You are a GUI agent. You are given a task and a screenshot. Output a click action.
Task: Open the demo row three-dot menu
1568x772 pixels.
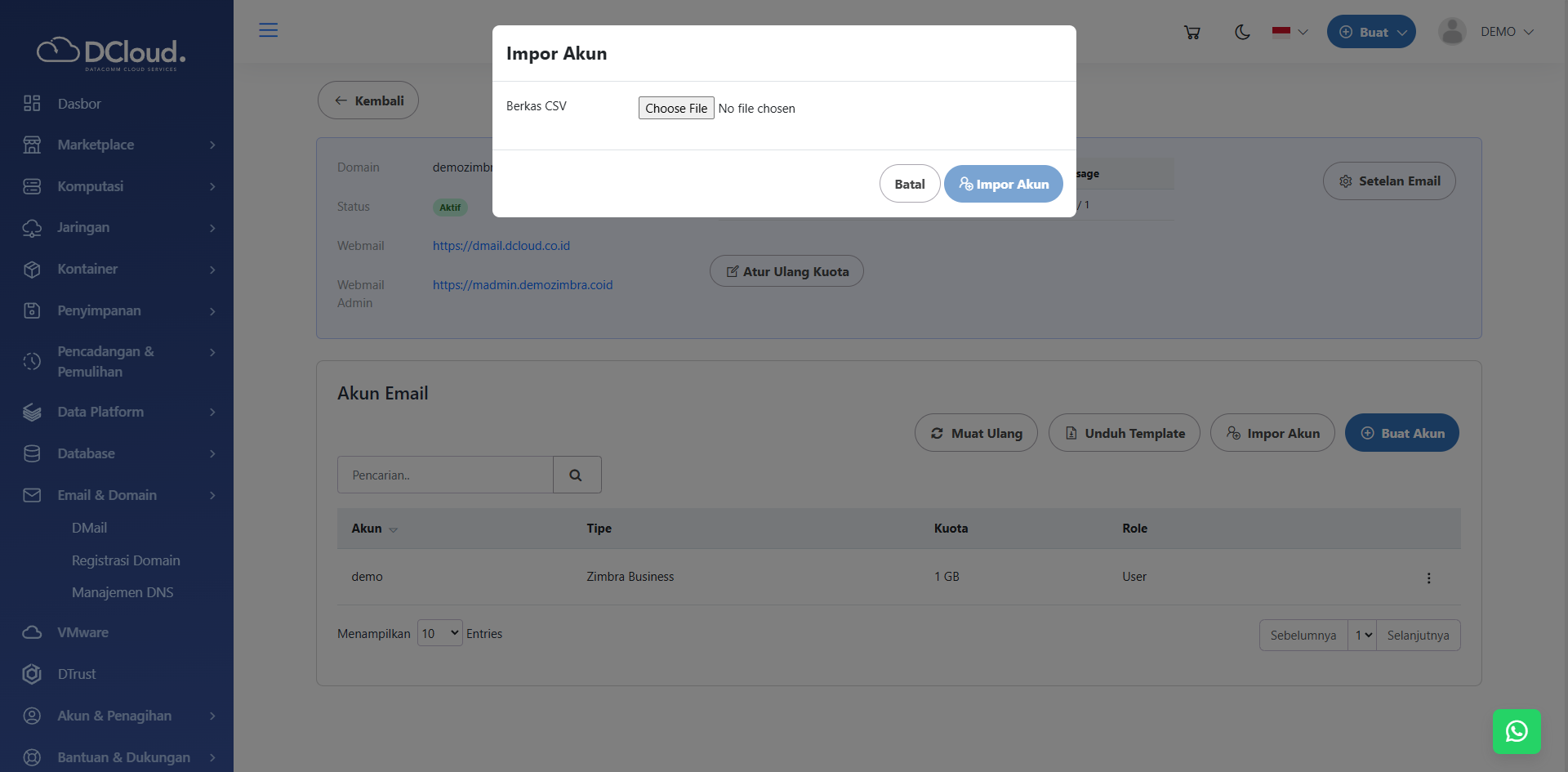pos(1428,578)
